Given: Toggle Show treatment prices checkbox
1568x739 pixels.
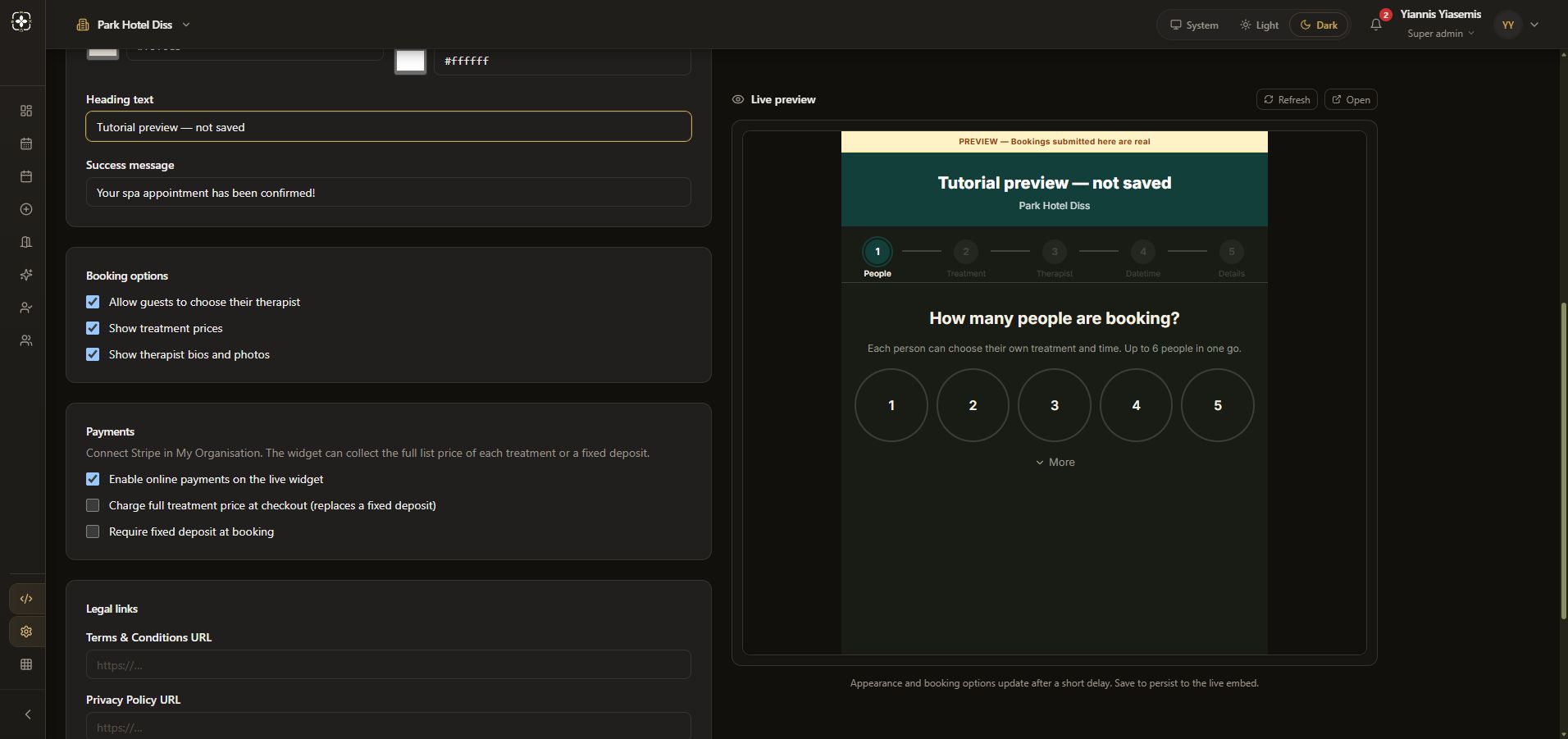Looking at the screenshot, I should [x=93, y=328].
